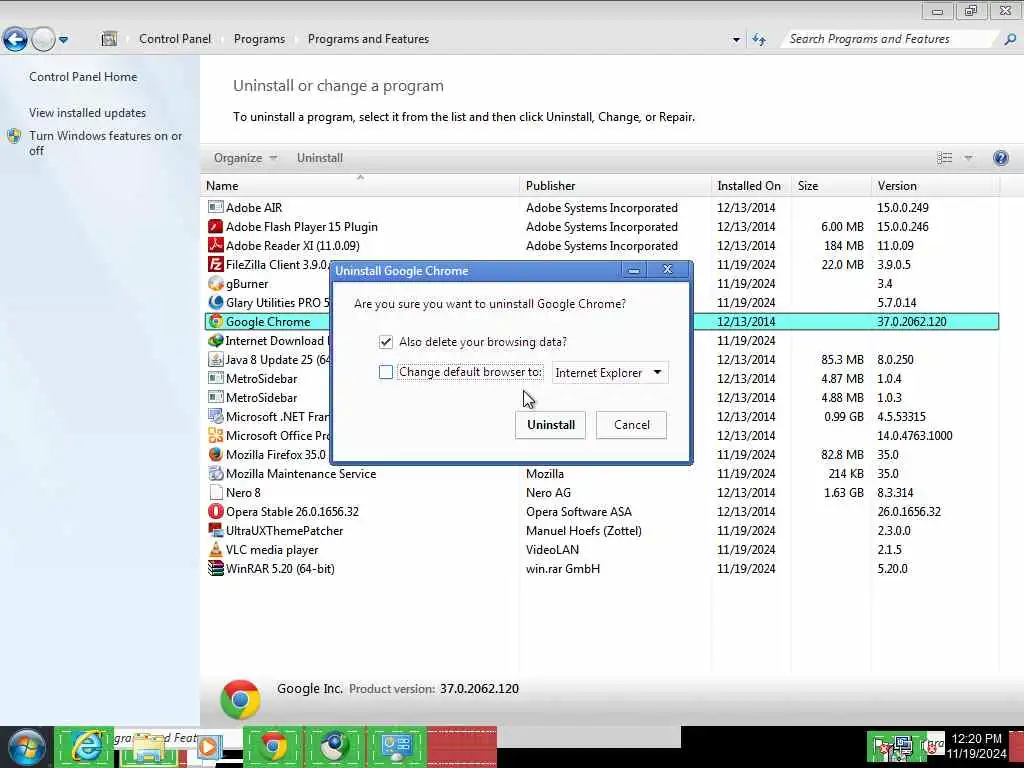Viewport: 1024px width, 768px height.
Task: Select Opera Stable 26.0.1656.32 name
Action: 292,511
